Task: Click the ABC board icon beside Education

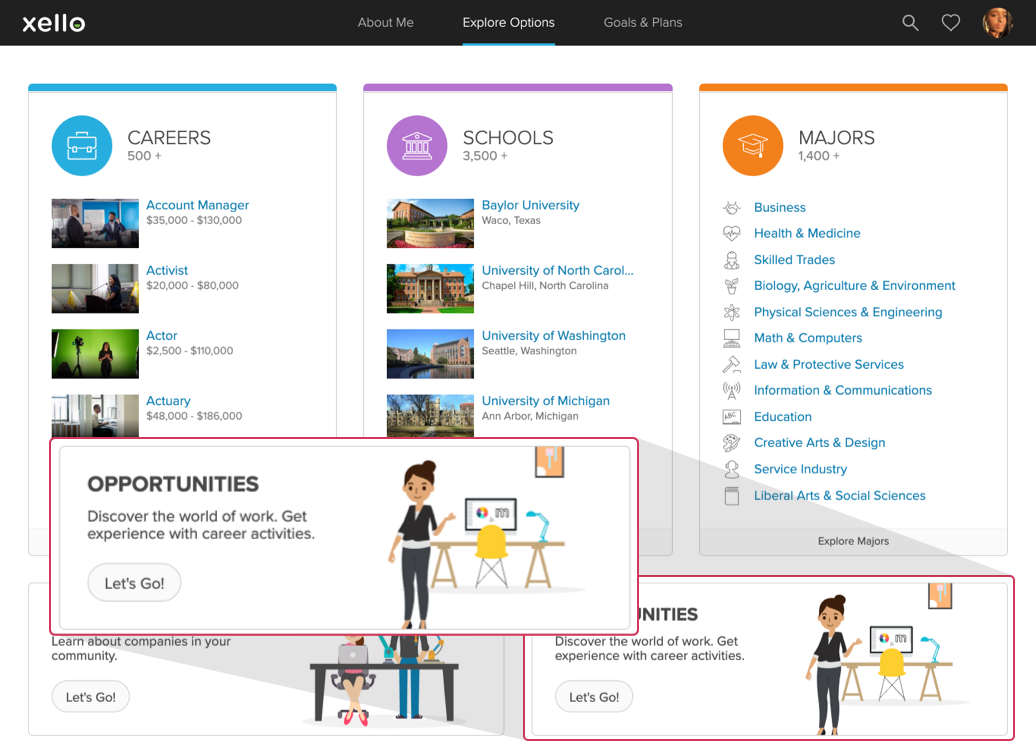Action: (x=731, y=417)
